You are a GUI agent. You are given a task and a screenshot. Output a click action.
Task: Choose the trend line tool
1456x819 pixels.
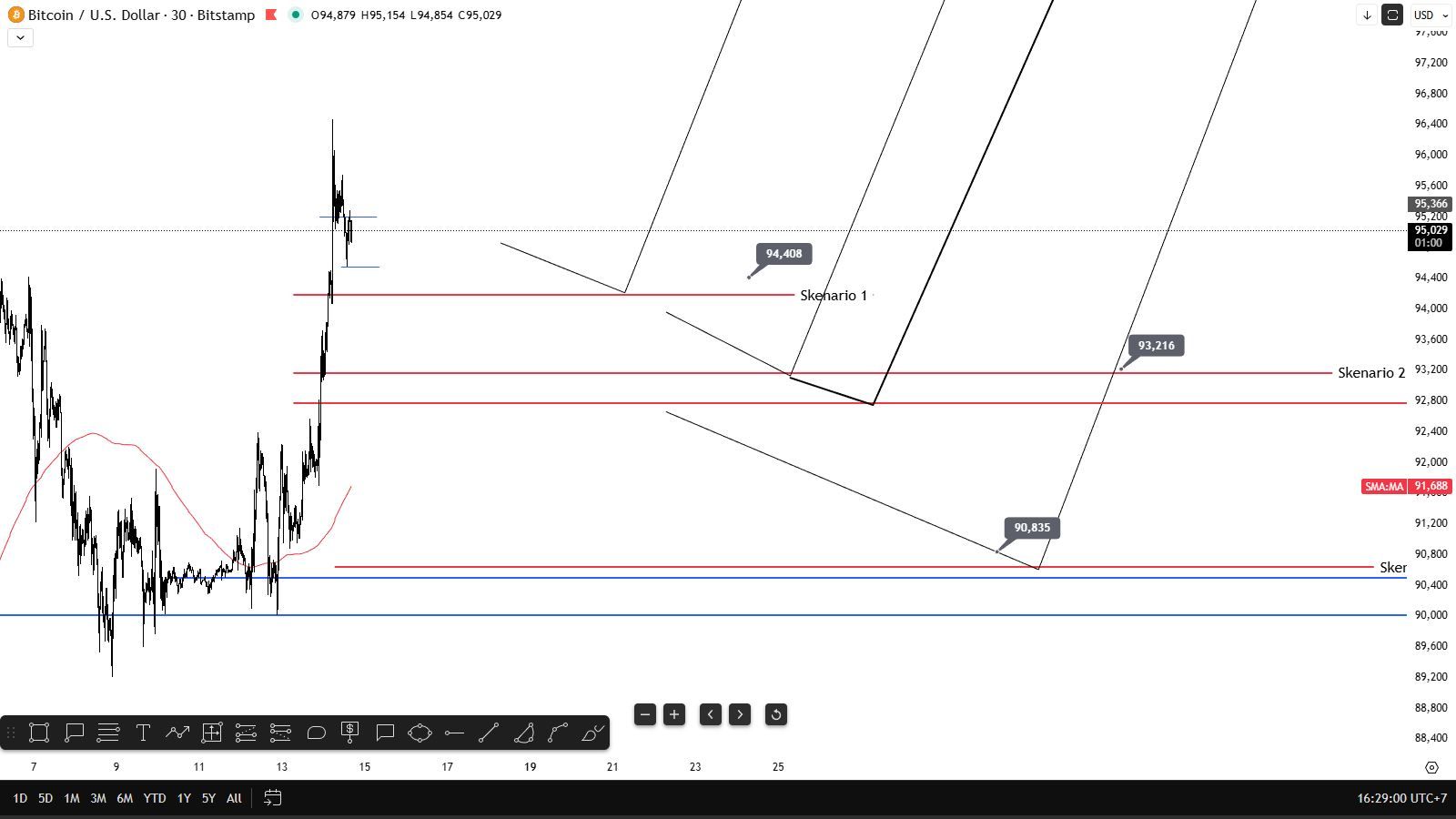(x=489, y=733)
